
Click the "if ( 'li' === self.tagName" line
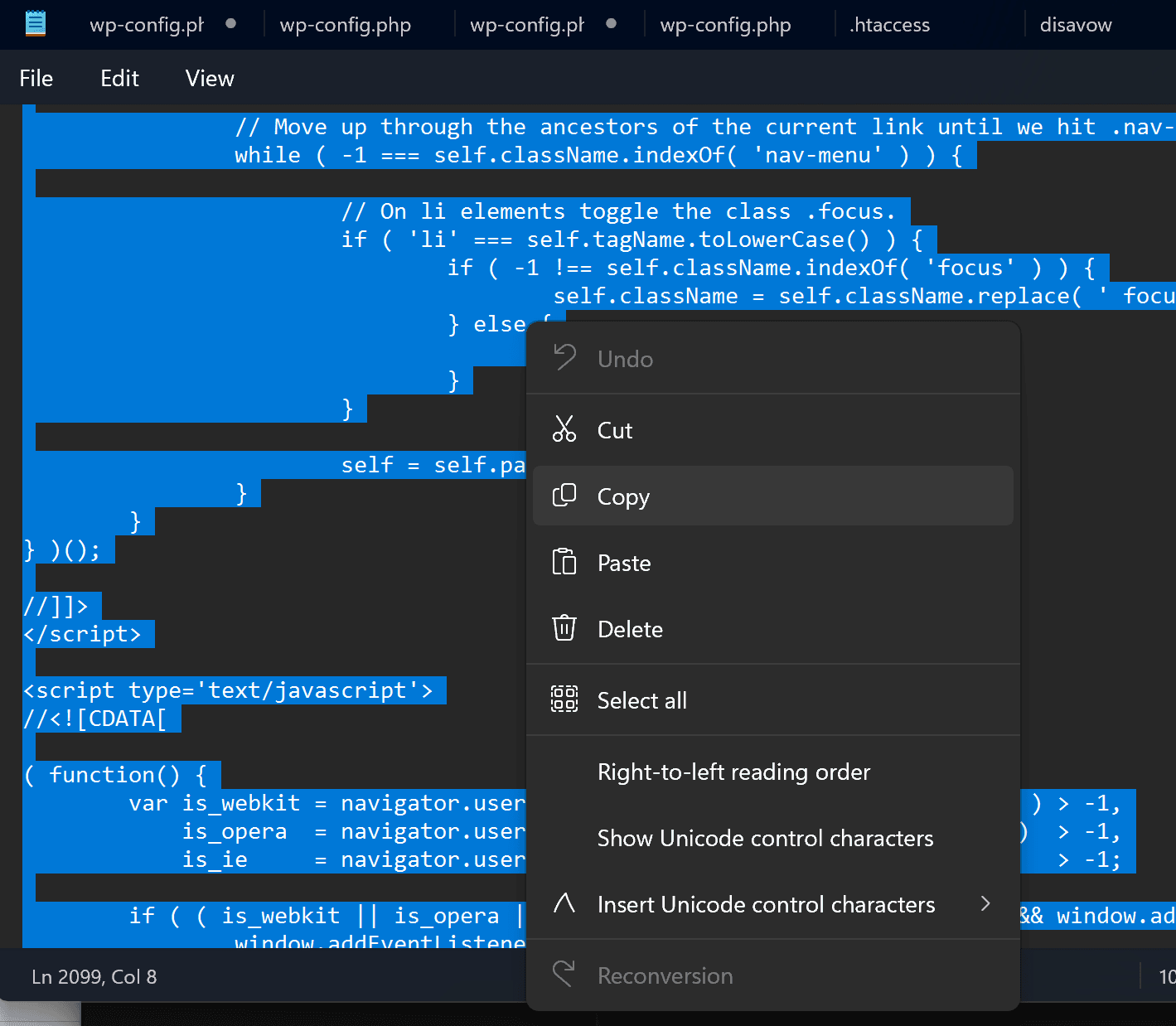[x=632, y=239]
